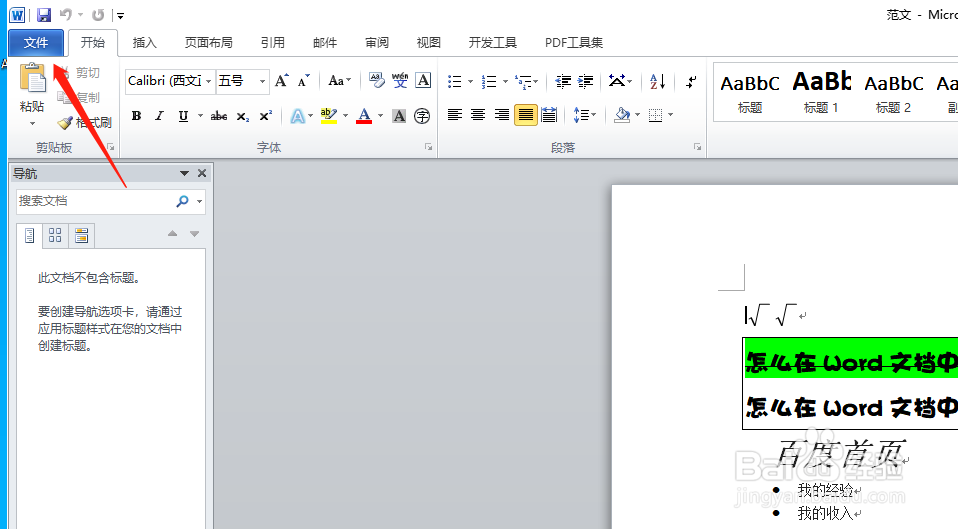Open the Calibri font name dropdown
The image size is (958, 529).
(x=208, y=81)
